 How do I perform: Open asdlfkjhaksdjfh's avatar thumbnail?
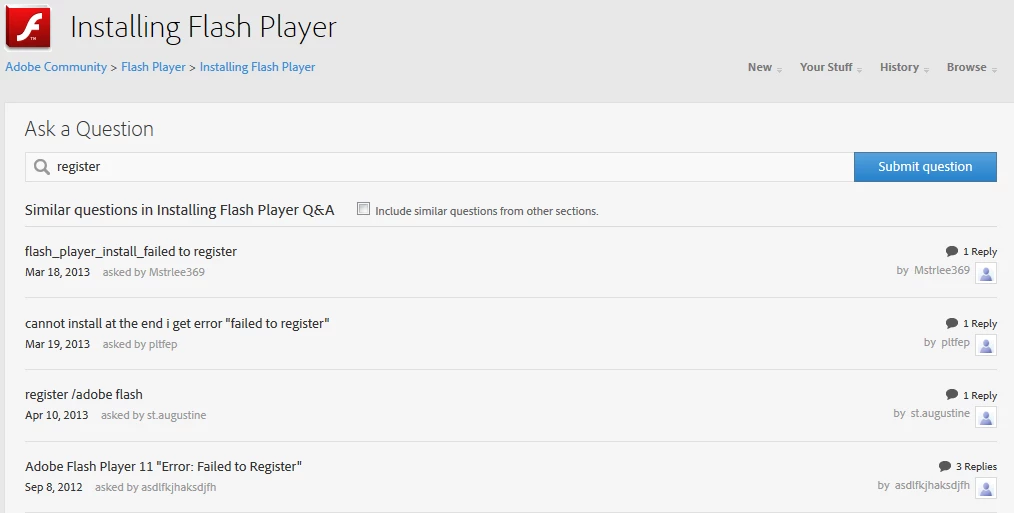pyautogui.click(x=986, y=488)
